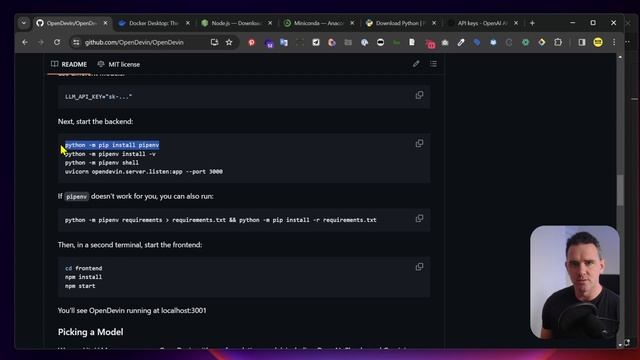Image resolution: width=640 pixels, height=360 pixels.
Task: Copy the requirements.txt command block
Action: coord(419,218)
